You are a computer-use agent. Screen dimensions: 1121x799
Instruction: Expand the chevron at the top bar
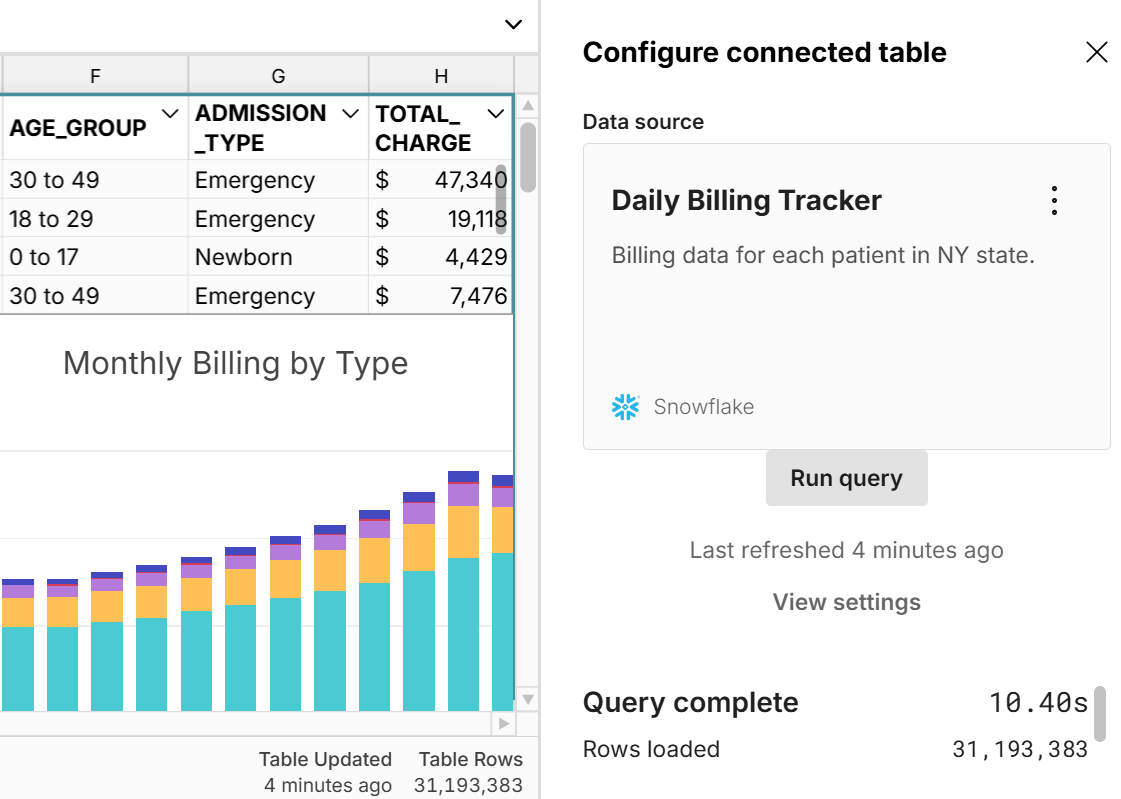click(513, 24)
